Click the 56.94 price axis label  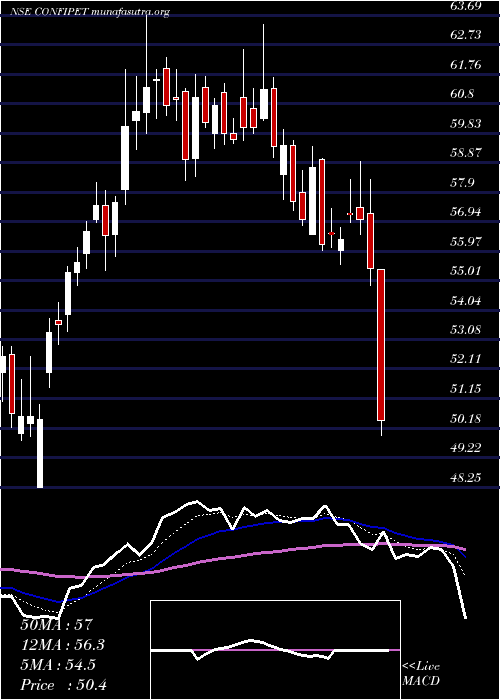467,212
